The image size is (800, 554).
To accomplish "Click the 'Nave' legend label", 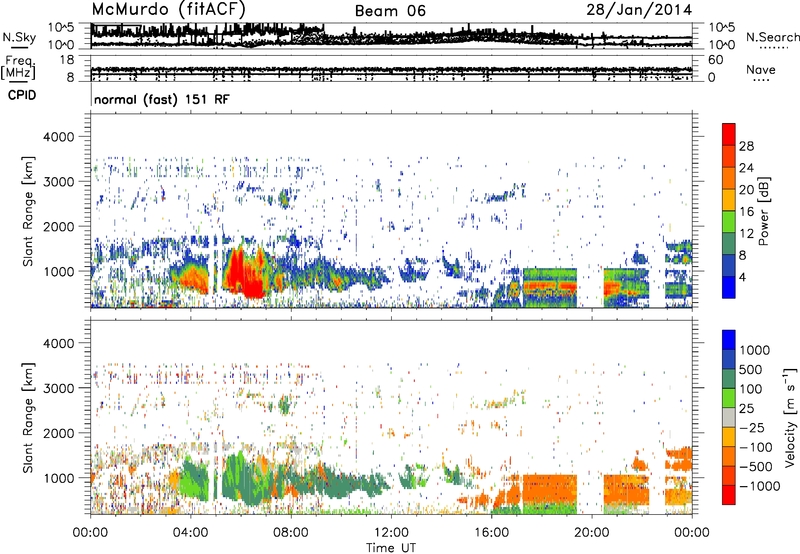I will click(760, 69).
